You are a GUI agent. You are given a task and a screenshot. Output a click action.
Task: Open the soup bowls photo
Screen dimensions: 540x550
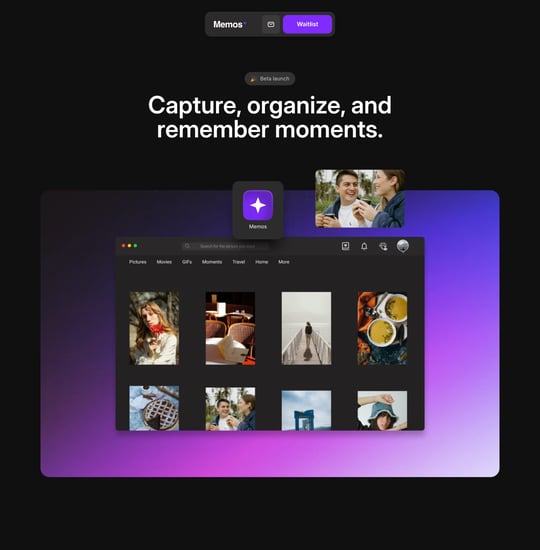382,328
